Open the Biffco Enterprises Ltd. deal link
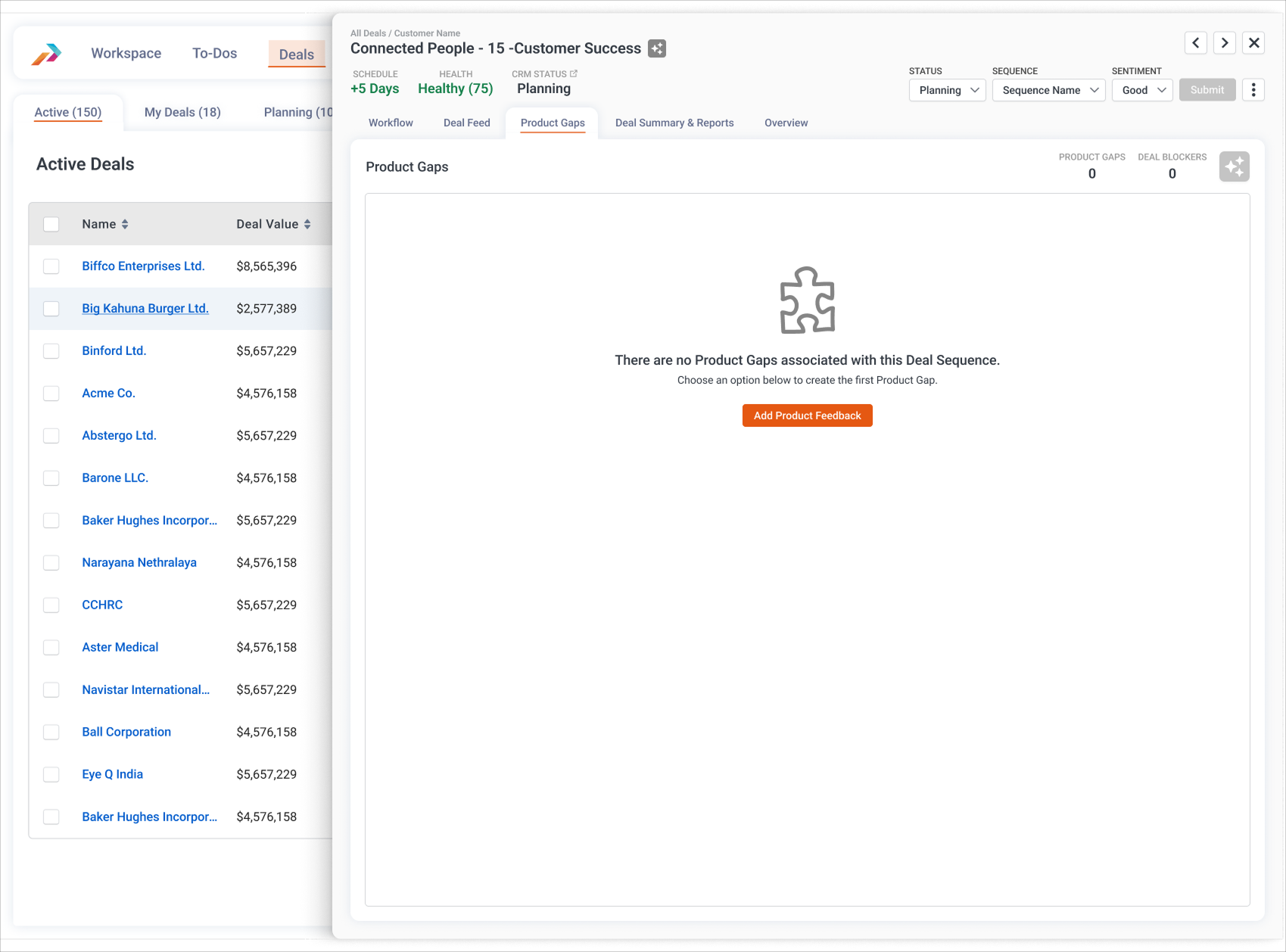The width and height of the screenshot is (1286, 952). [143, 266]
